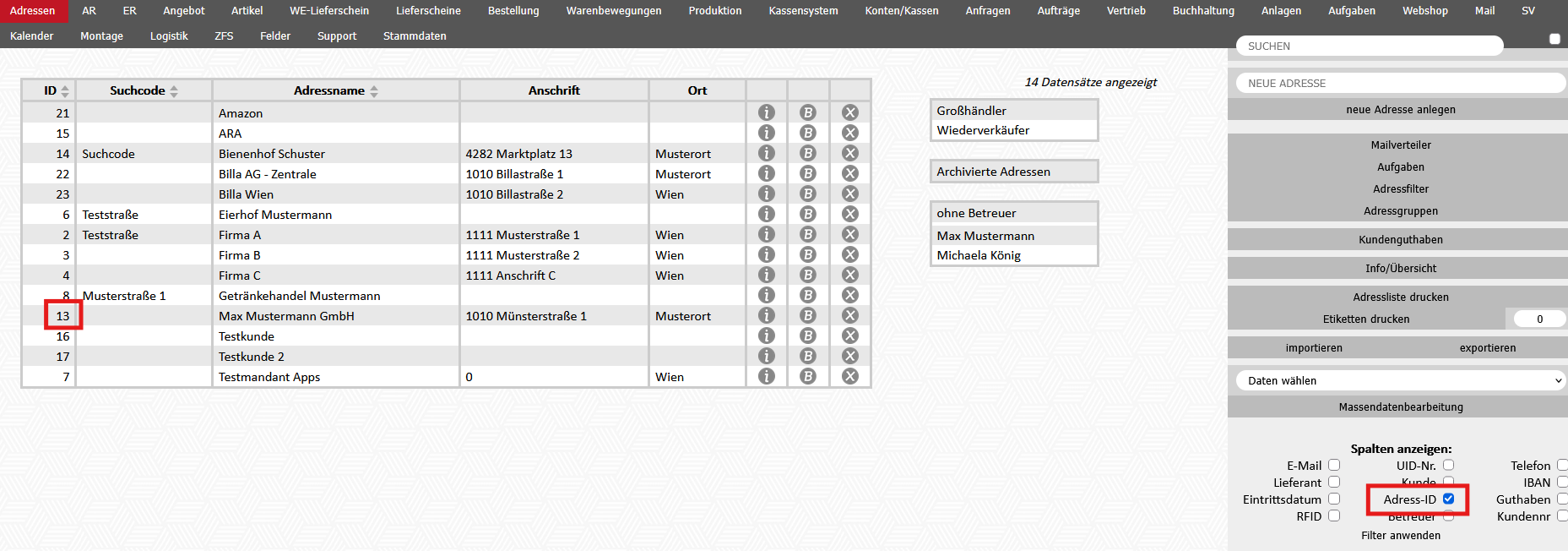Viewport: 1568px width, 551px height.
Task: Remove Testmandant Apps using X icon
Action: [850, 376]
